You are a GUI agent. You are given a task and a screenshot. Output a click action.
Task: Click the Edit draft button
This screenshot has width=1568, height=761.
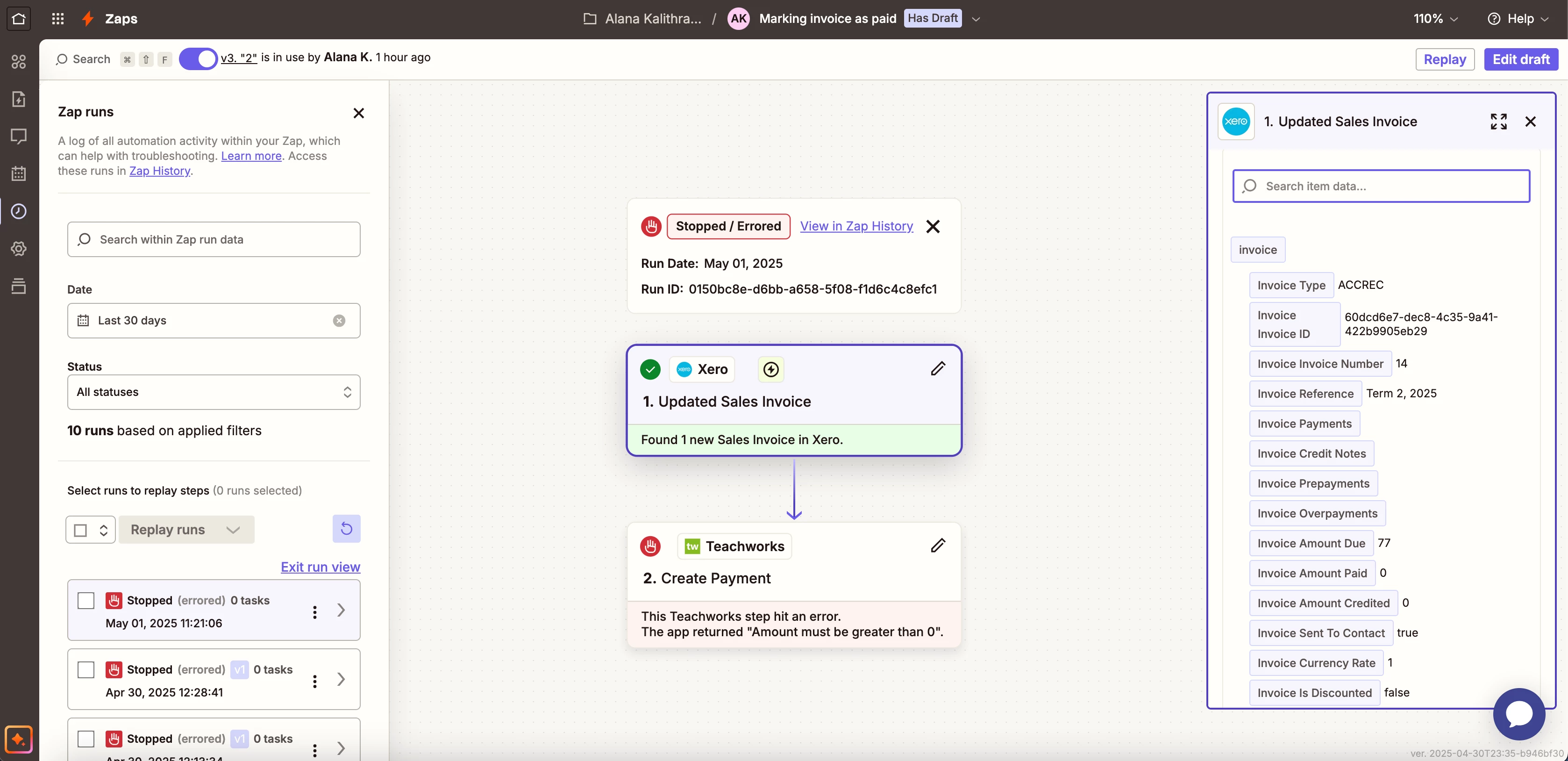click(x=1520, y=59)
